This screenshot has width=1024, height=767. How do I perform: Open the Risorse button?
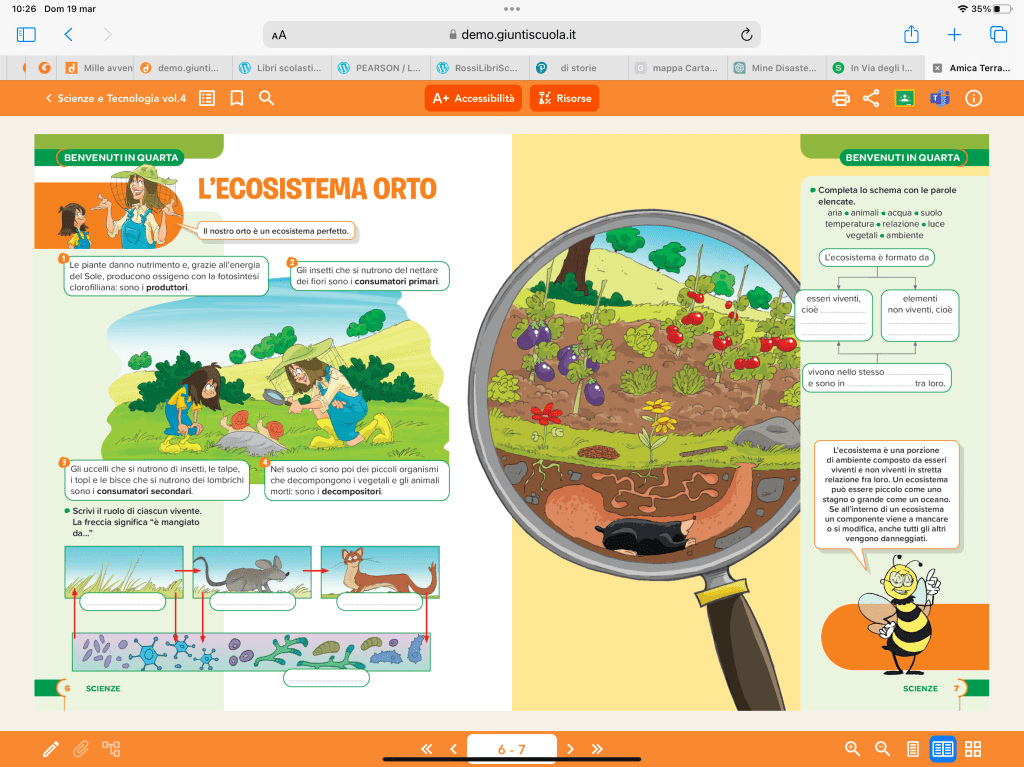(x=564, y=98)
